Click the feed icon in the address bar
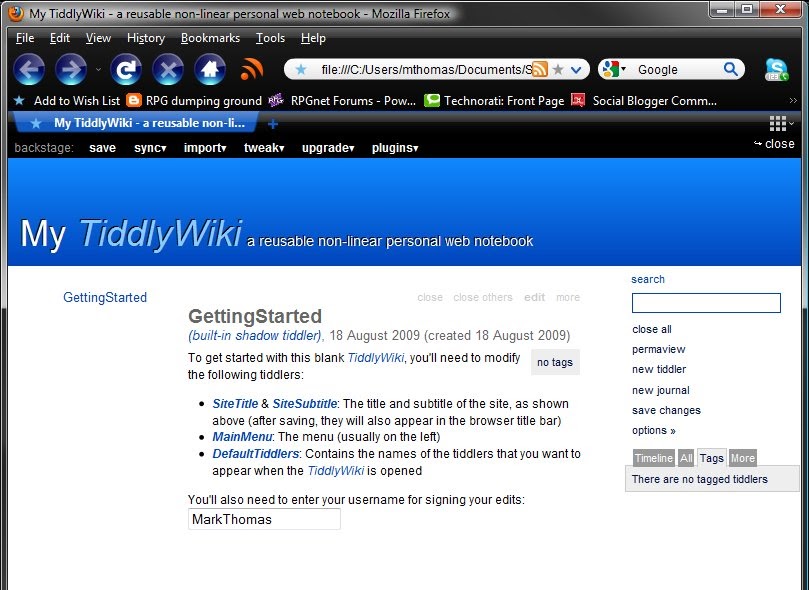 [540, 69]
